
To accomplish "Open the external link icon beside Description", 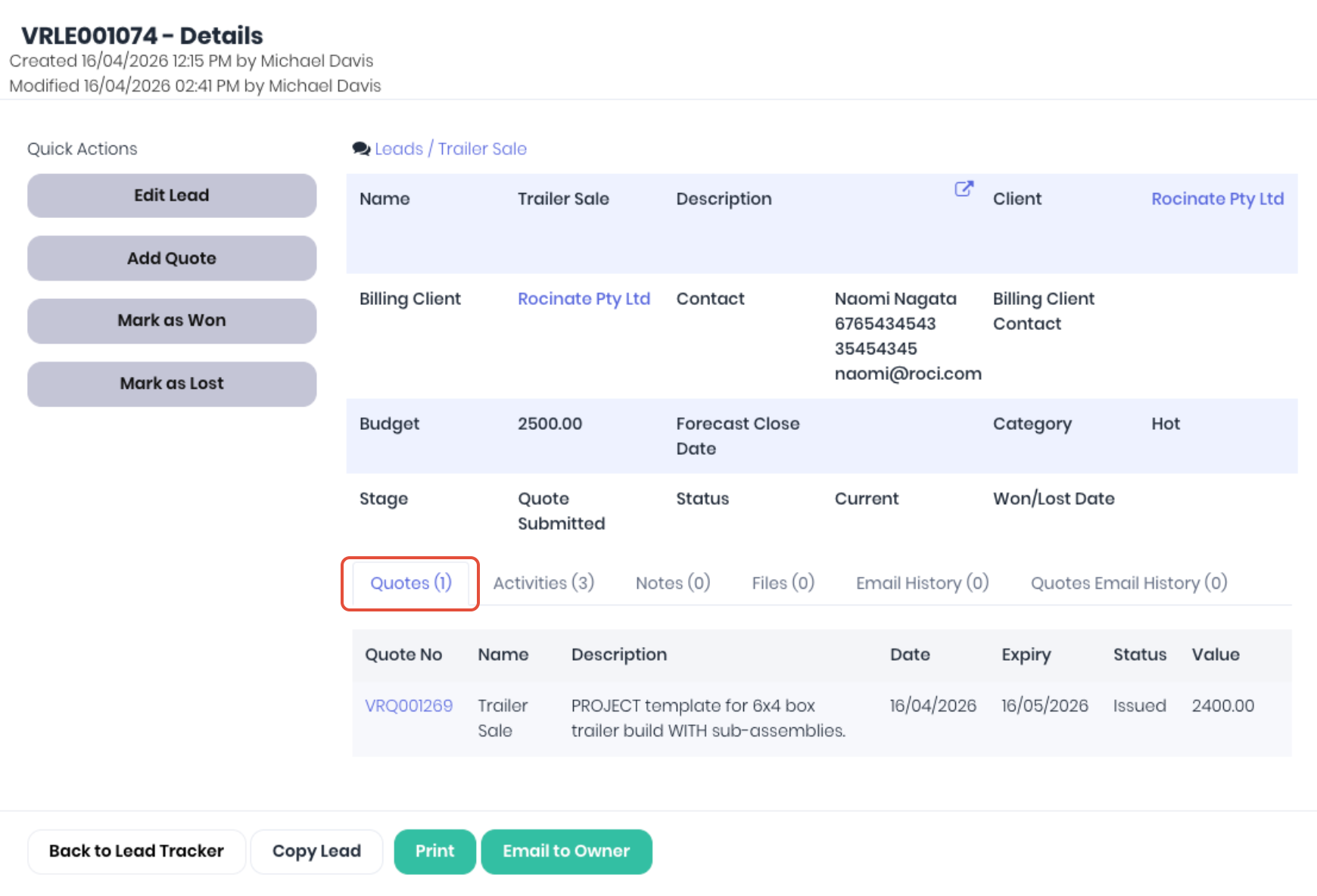I will (x=964, y=188).
